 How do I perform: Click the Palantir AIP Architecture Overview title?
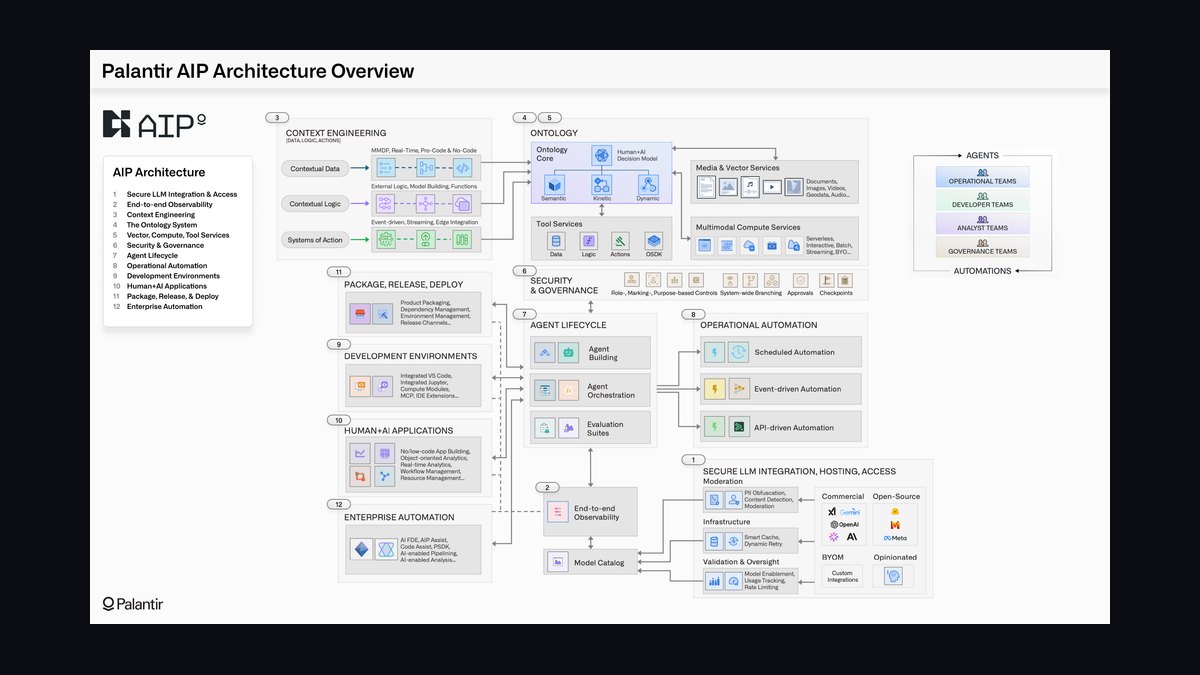(x=258, y=71)
